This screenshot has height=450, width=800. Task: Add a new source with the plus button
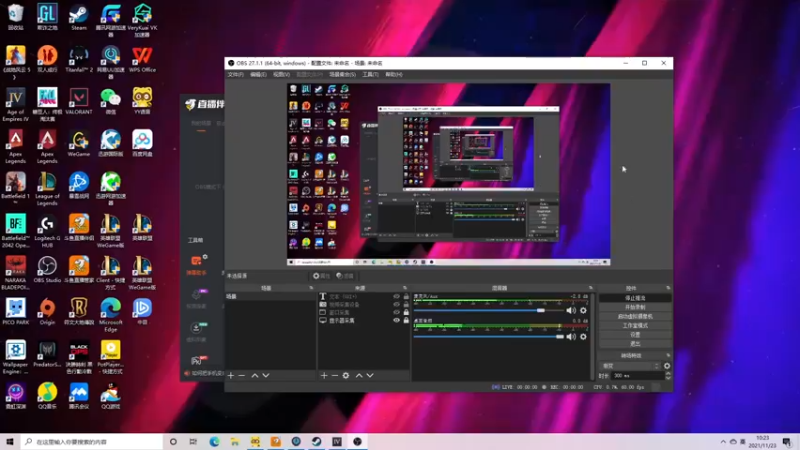point(324,376)
